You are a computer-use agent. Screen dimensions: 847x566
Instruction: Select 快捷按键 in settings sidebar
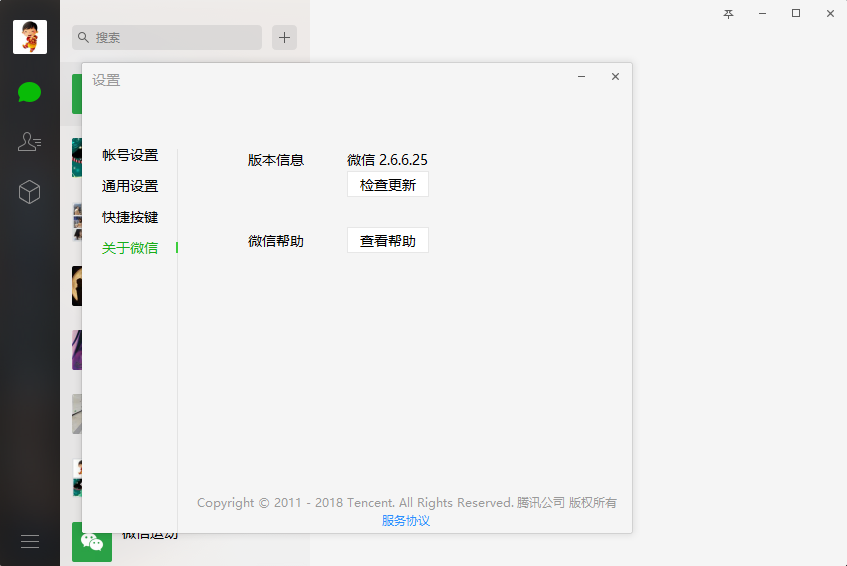pyautogui.click(x=130, y=217)
